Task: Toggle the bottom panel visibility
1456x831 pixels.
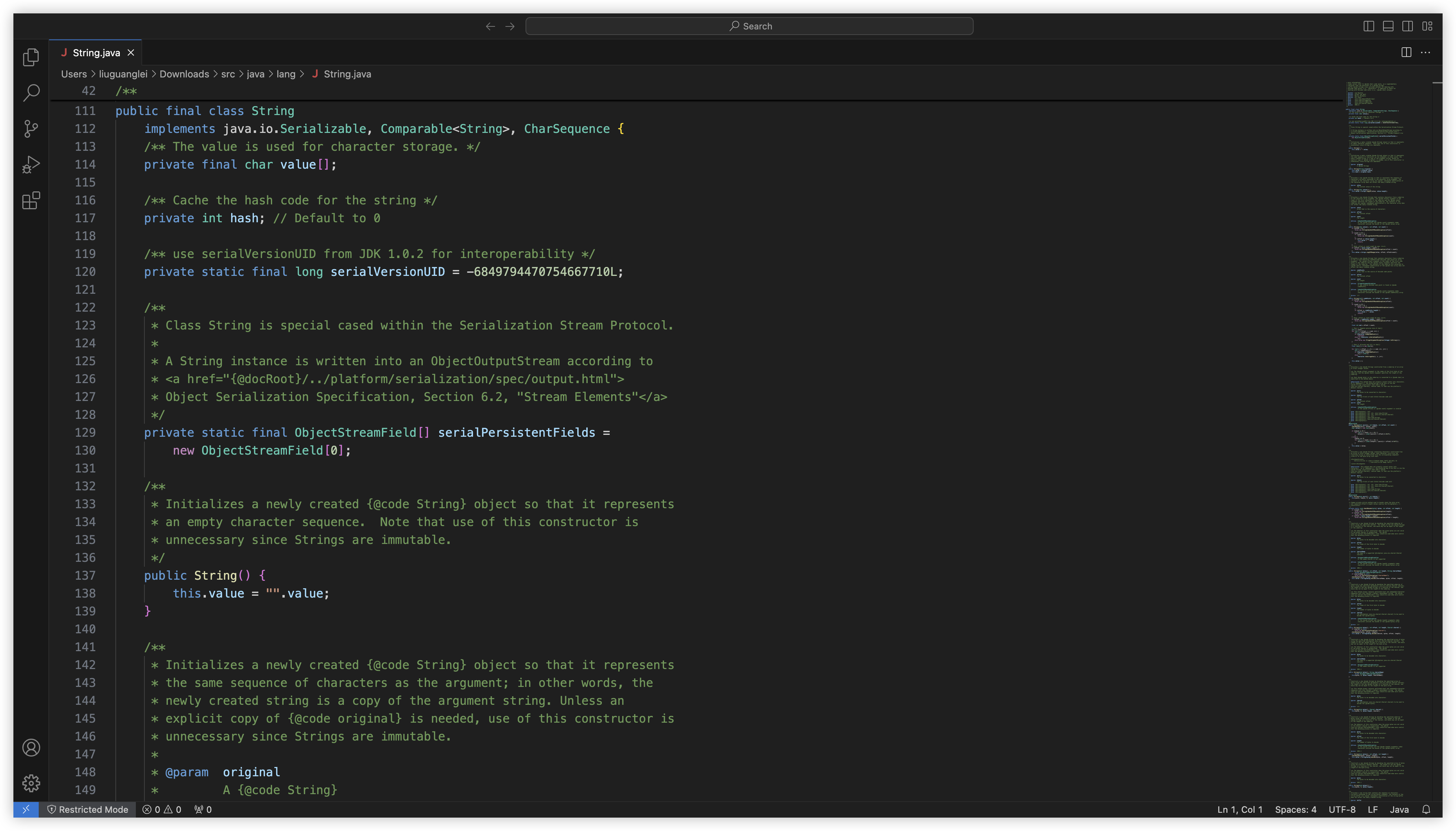Action: pyautogui.click(x=1388, y=26)
